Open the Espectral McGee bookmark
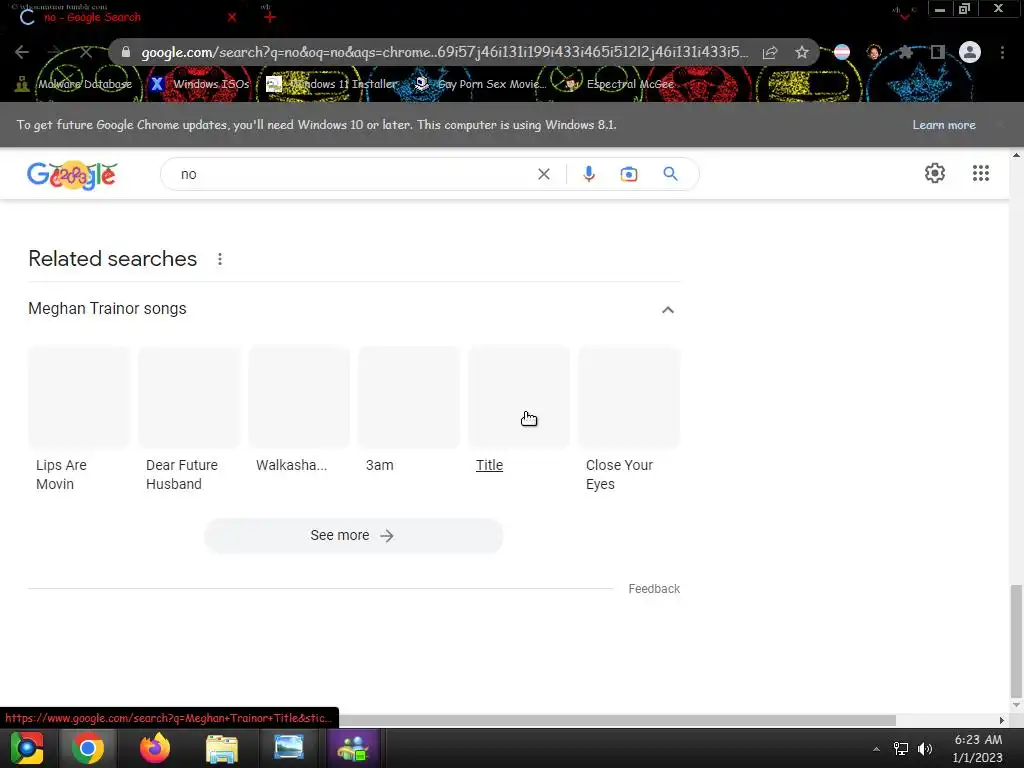This screenshot has height=768, width=1024. [x=619, y=84]
